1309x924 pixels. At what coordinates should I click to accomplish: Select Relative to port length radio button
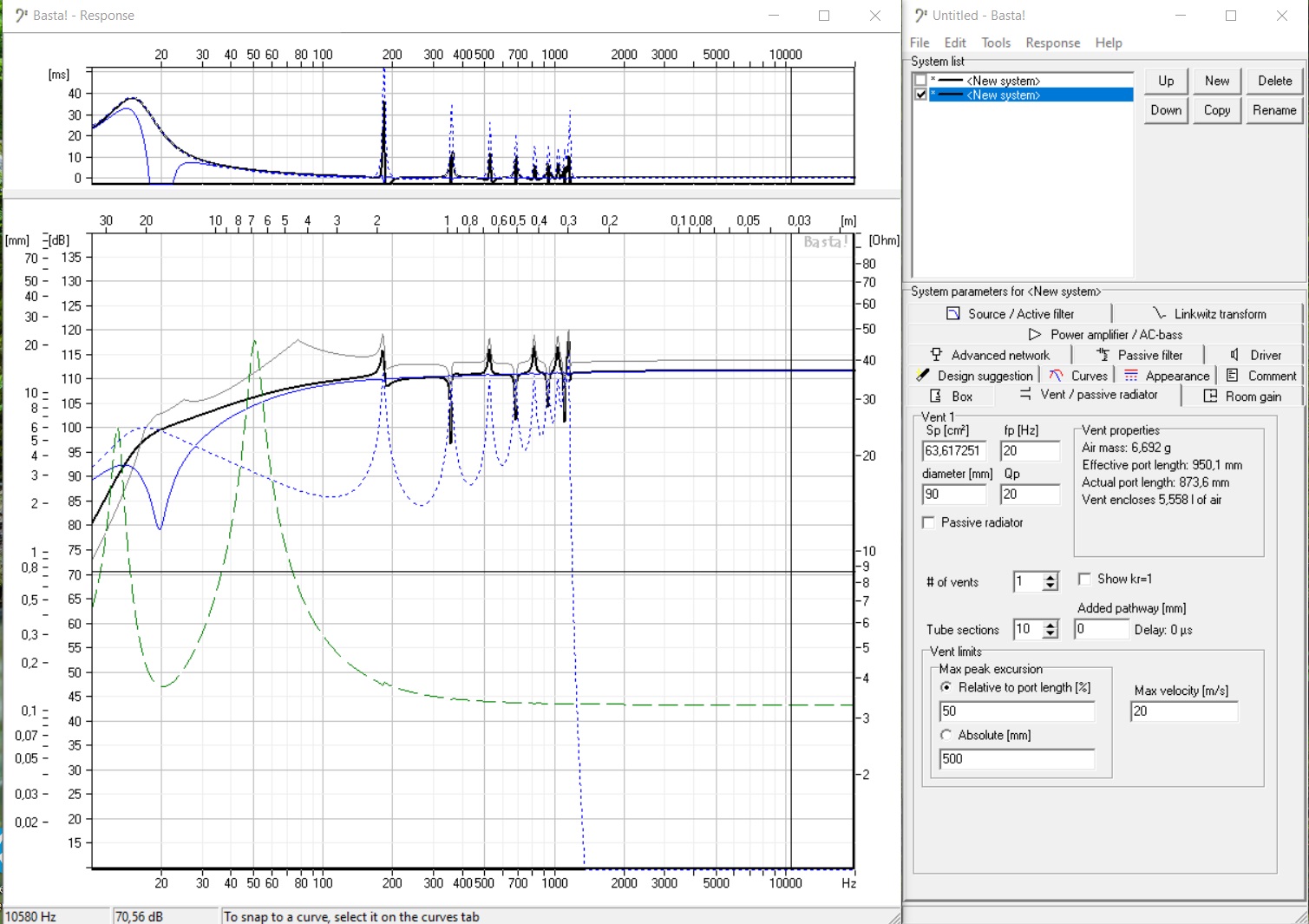pos(946,687)
